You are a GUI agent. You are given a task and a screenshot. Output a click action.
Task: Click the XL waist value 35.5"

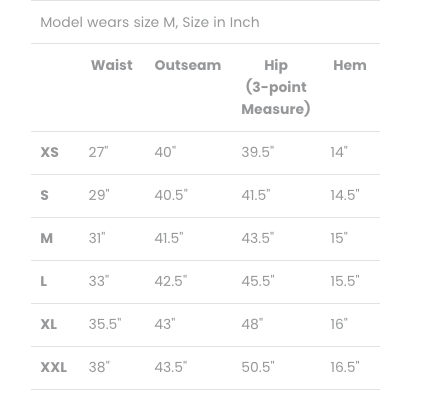pyautogui.click(x=105, y=324)
